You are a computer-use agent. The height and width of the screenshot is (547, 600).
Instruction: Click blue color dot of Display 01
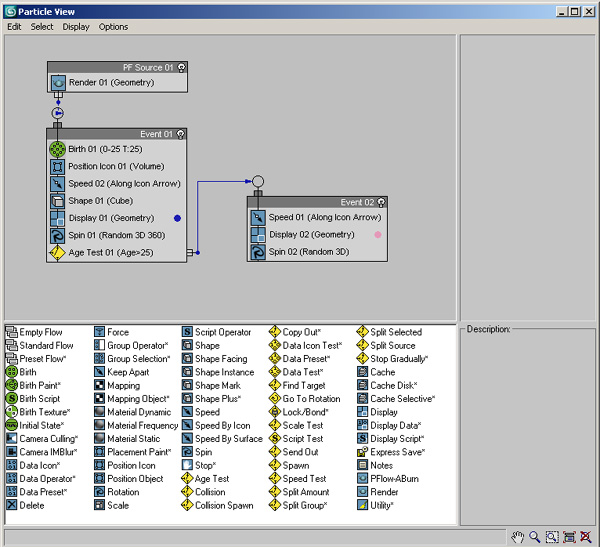coord(177,218)
